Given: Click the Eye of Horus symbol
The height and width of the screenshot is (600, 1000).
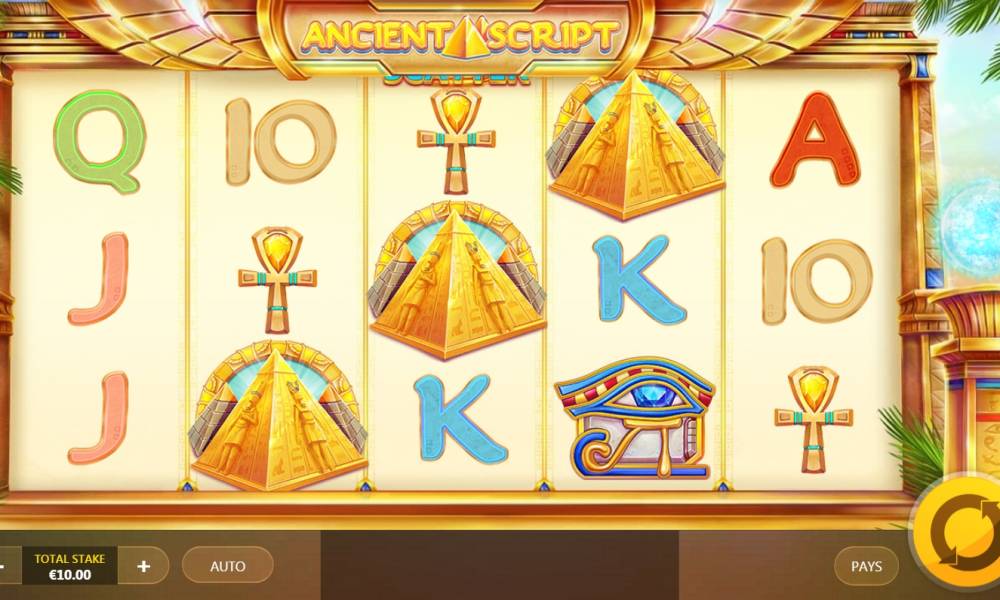Looking at the screenshot, I should (636, 419).
